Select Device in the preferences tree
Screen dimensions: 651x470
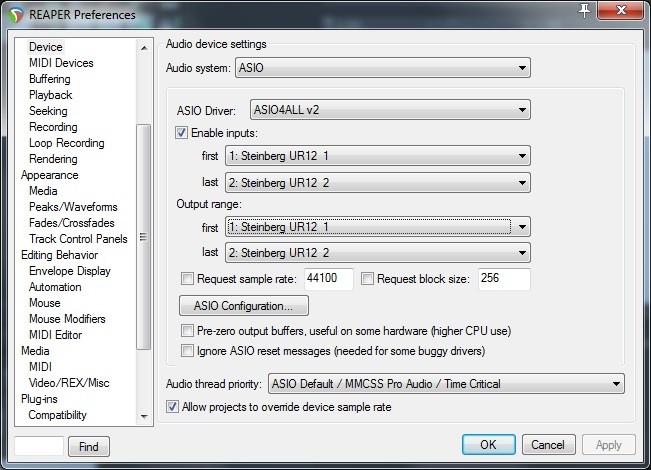[x=46, y=47]
